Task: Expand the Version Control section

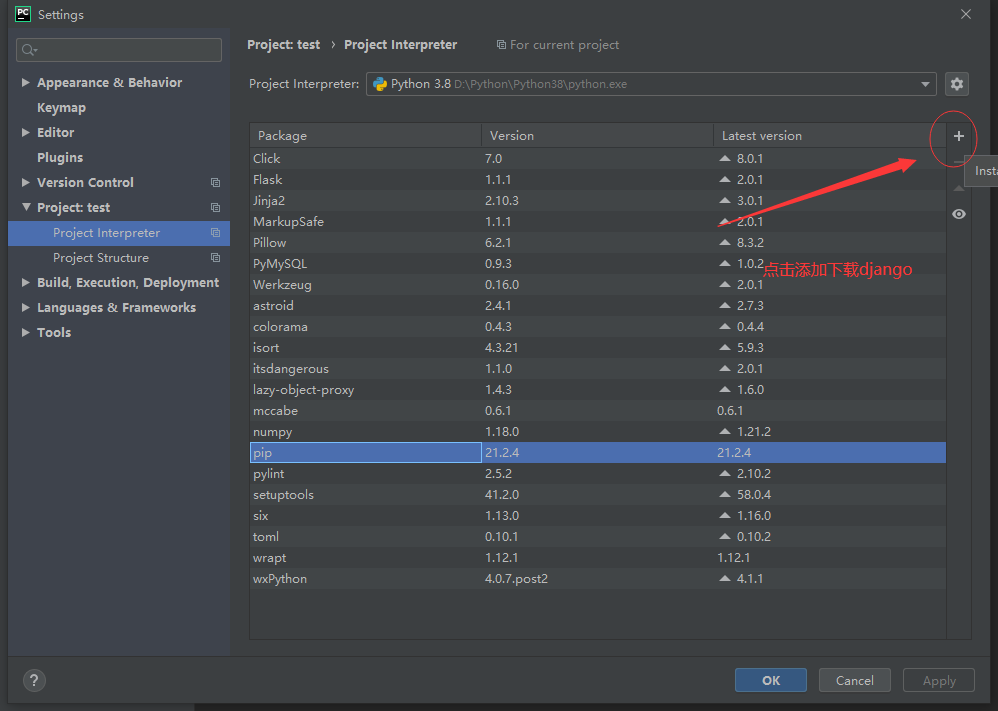Action: [x=25, y=182]
